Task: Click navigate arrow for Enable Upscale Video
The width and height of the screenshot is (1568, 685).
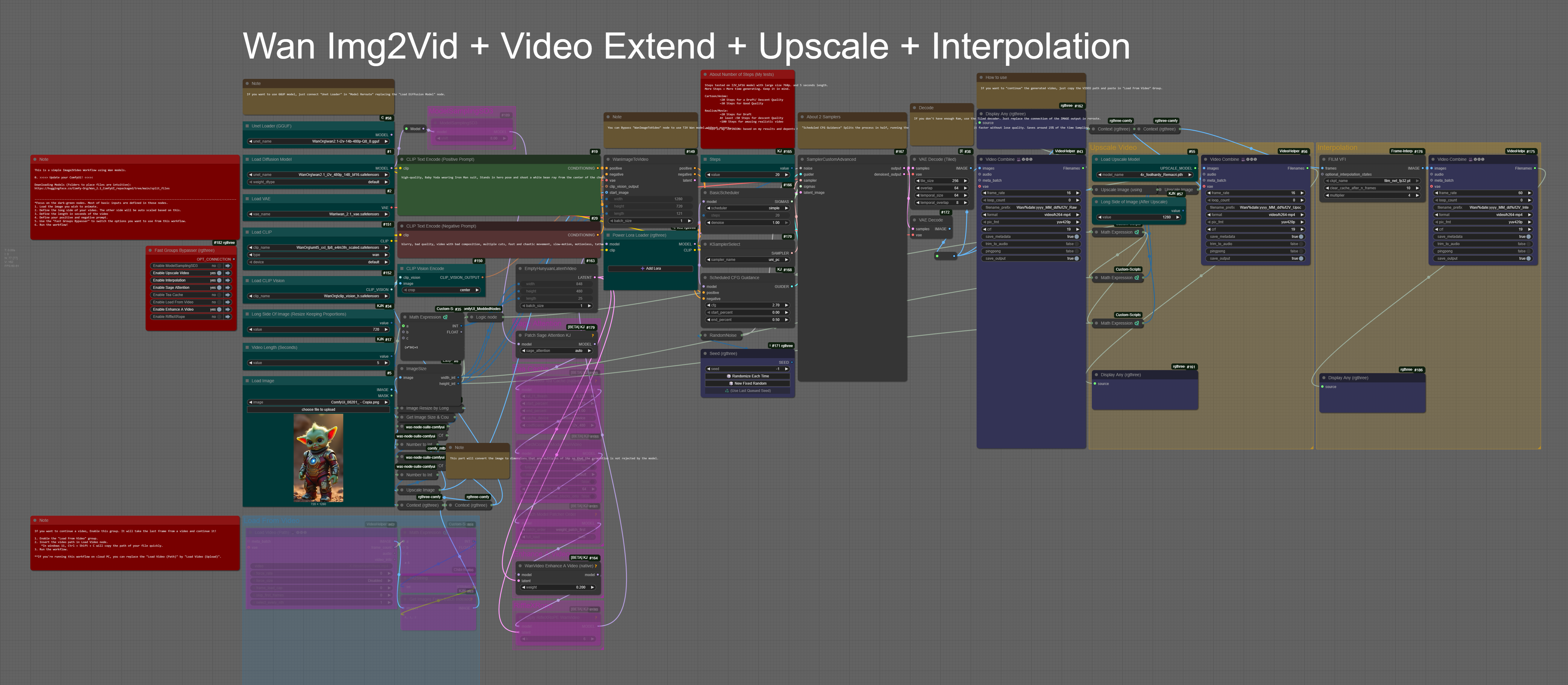Action: tap(228, 273)
